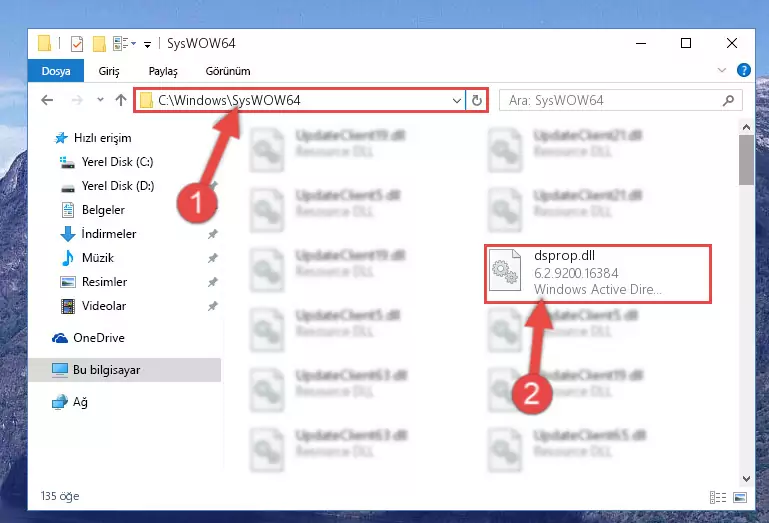Click the dsprop.dll gear file icon

pyautogui.click(x=505, y=270)
